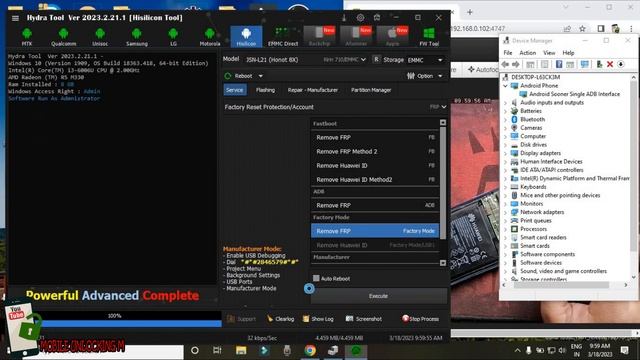Select the MTK platform icon
The height and width of the screenshot is (360, 640).
click(27, 37)
